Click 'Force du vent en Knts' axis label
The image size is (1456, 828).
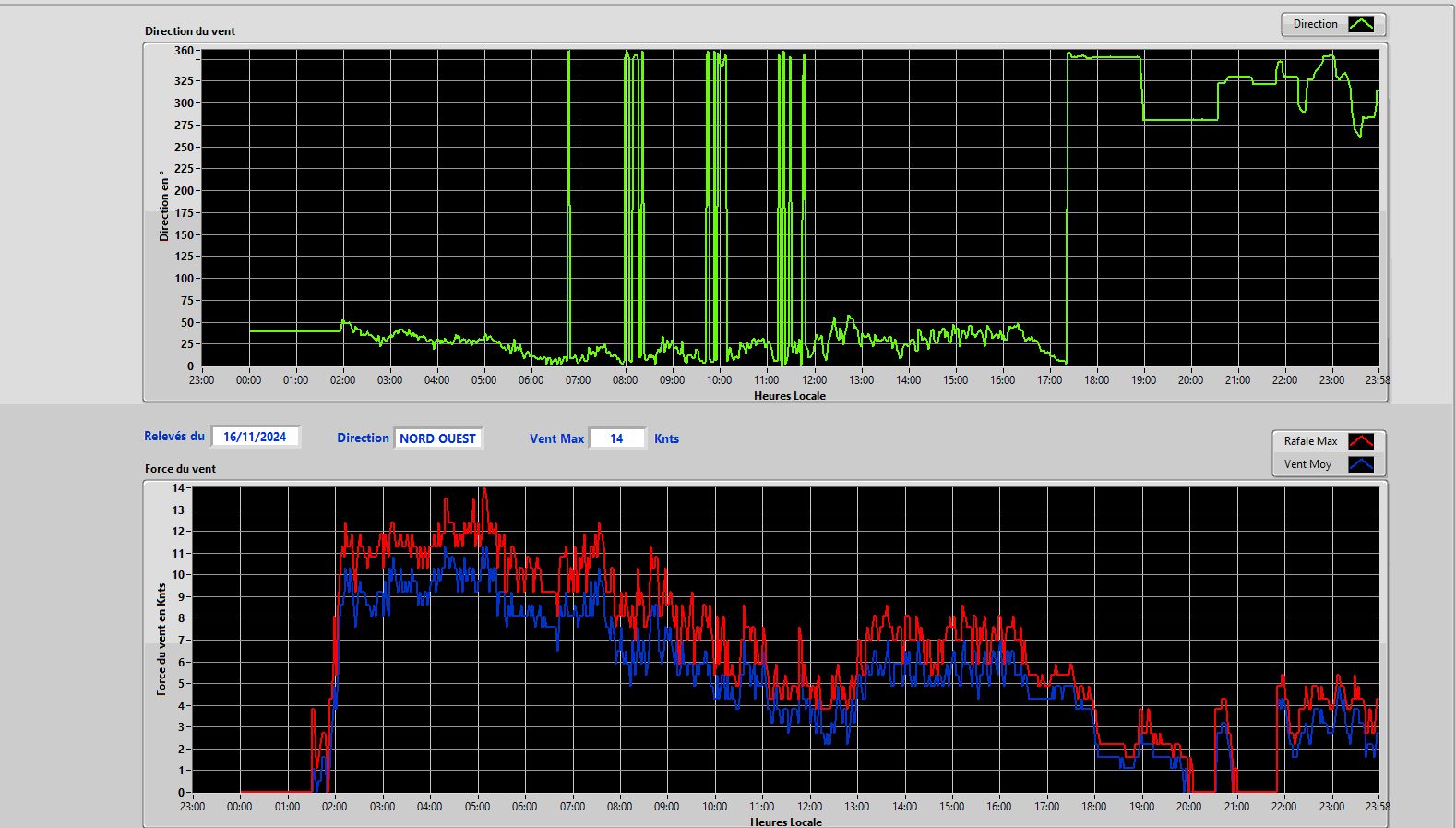(161, 639)
